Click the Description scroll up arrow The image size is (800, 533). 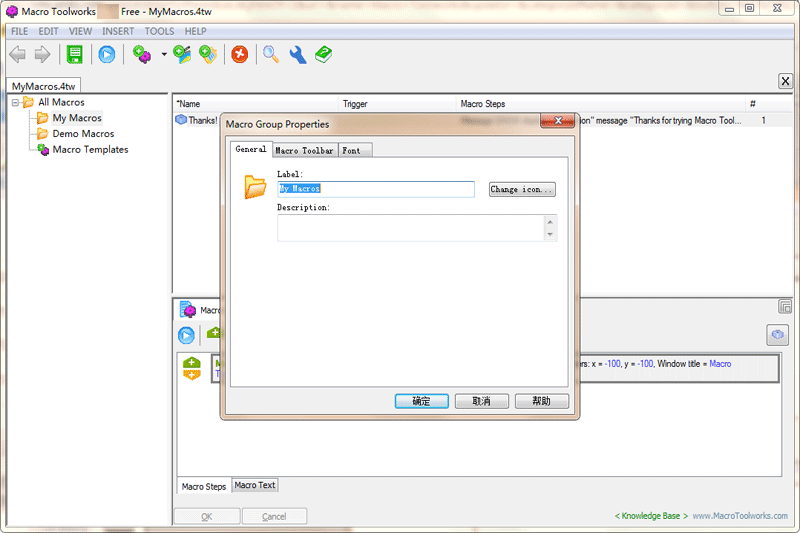point(550,222)
